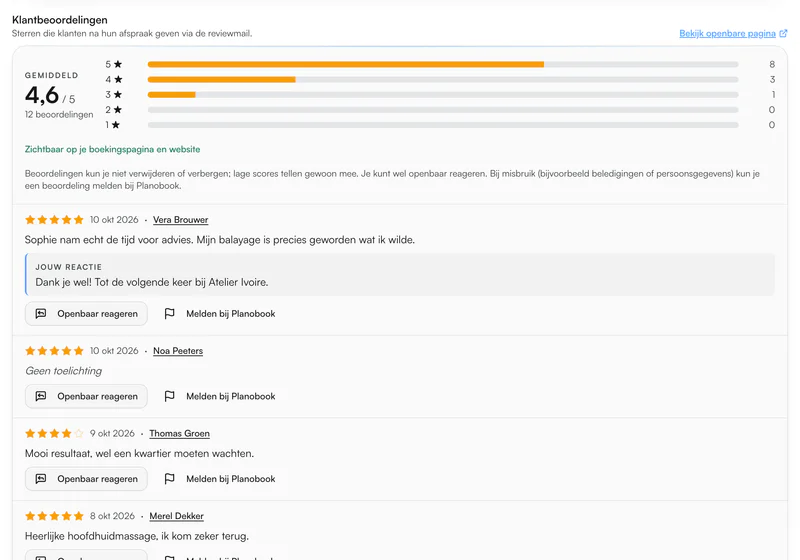
Task: Report Thomas Groen's review via 'Melden bij Planobook'
Action: pyautogui.click(x=220, y=479)
